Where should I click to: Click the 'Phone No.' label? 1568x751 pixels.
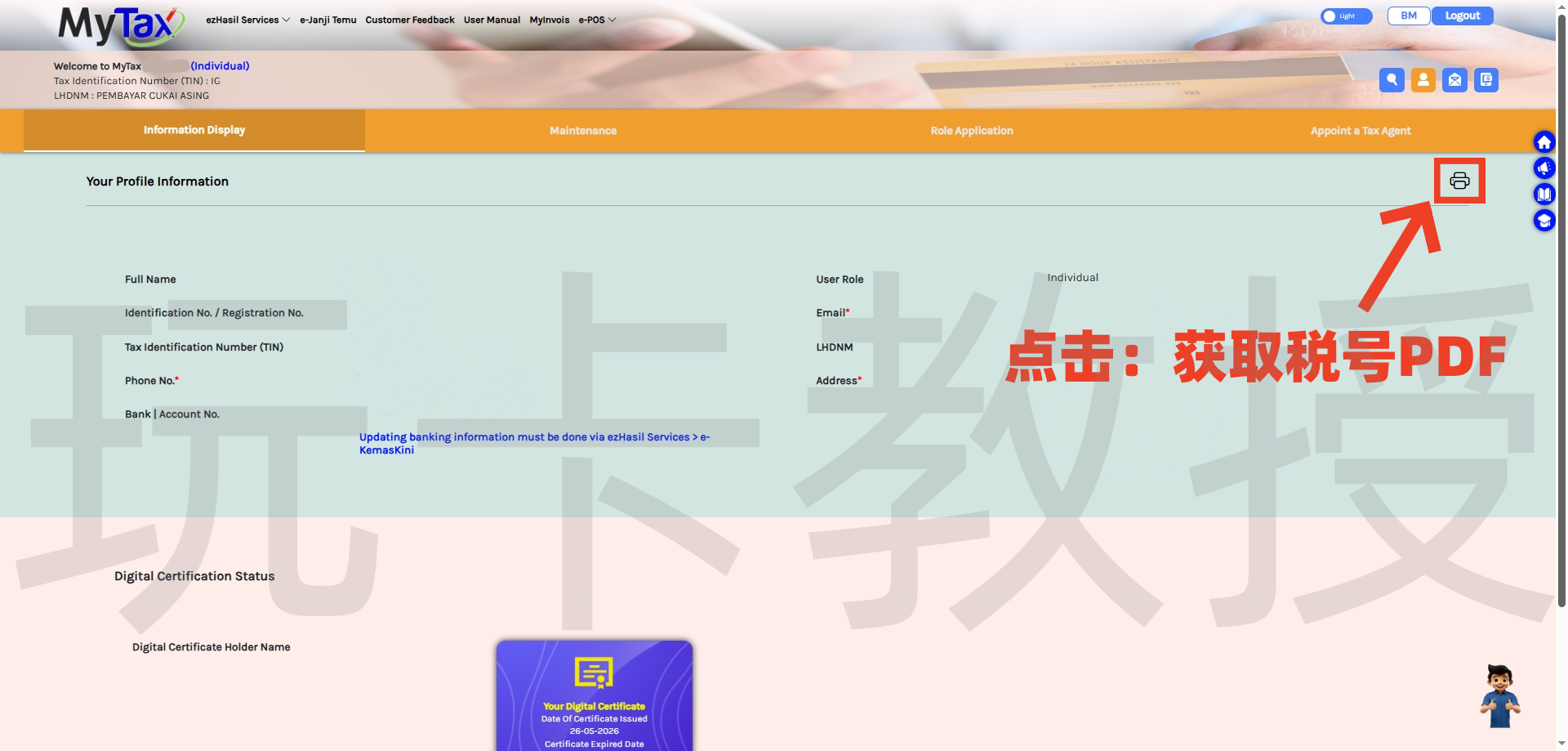point(152,381)
